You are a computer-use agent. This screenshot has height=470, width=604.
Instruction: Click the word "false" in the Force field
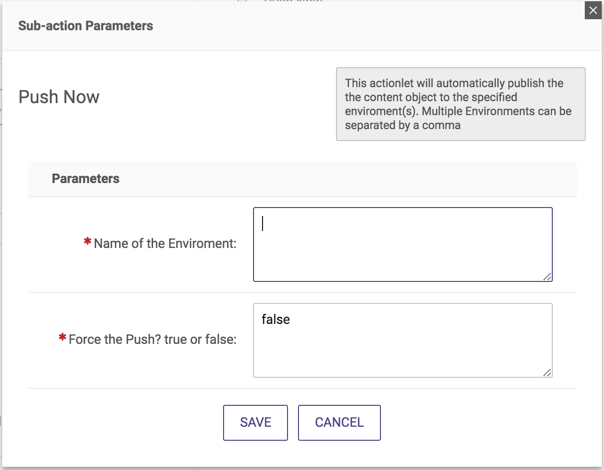275,320
